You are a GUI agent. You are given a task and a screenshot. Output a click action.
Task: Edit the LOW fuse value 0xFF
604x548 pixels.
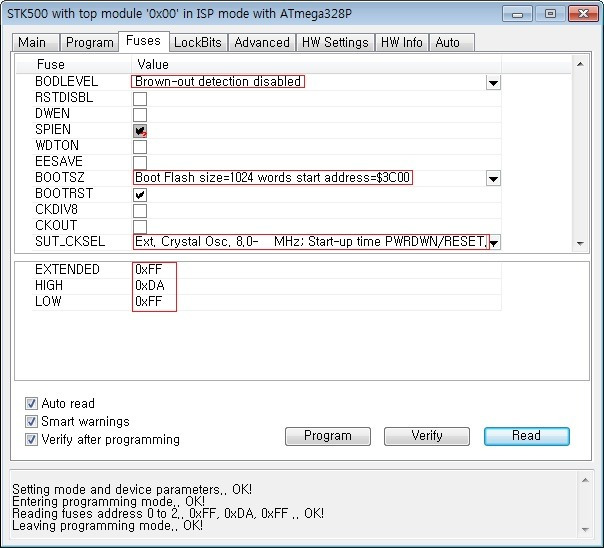coord(149,301)
